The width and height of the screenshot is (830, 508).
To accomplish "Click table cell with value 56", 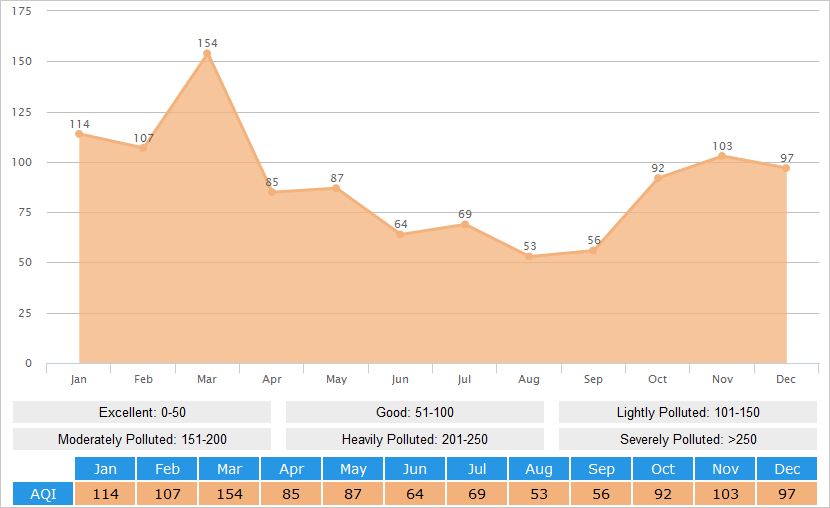I will pos(601,494).
